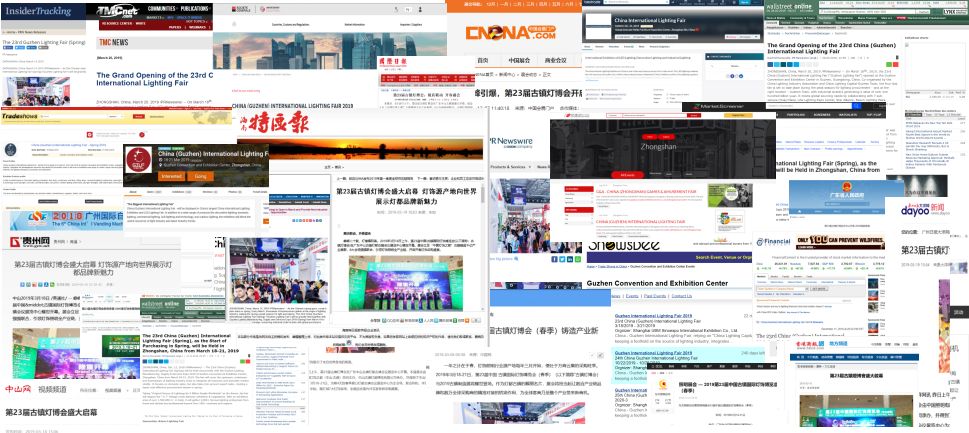Click the orange Going button
The width and height of the screenshot is (969, 433).
[x=200, y=176]
